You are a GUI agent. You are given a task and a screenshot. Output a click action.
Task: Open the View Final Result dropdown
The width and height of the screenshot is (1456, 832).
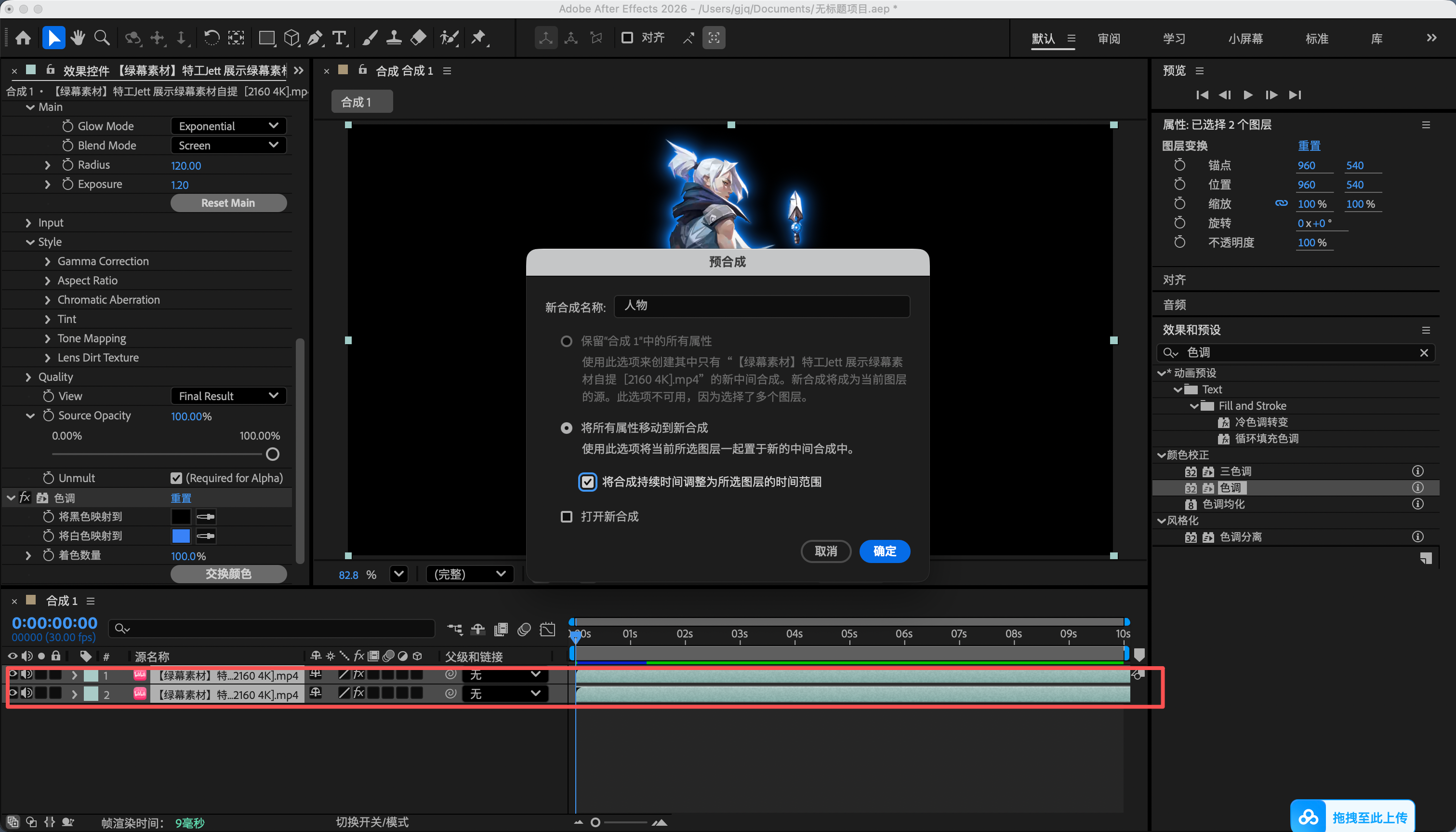pyautogui.click(x=228, y=396)
